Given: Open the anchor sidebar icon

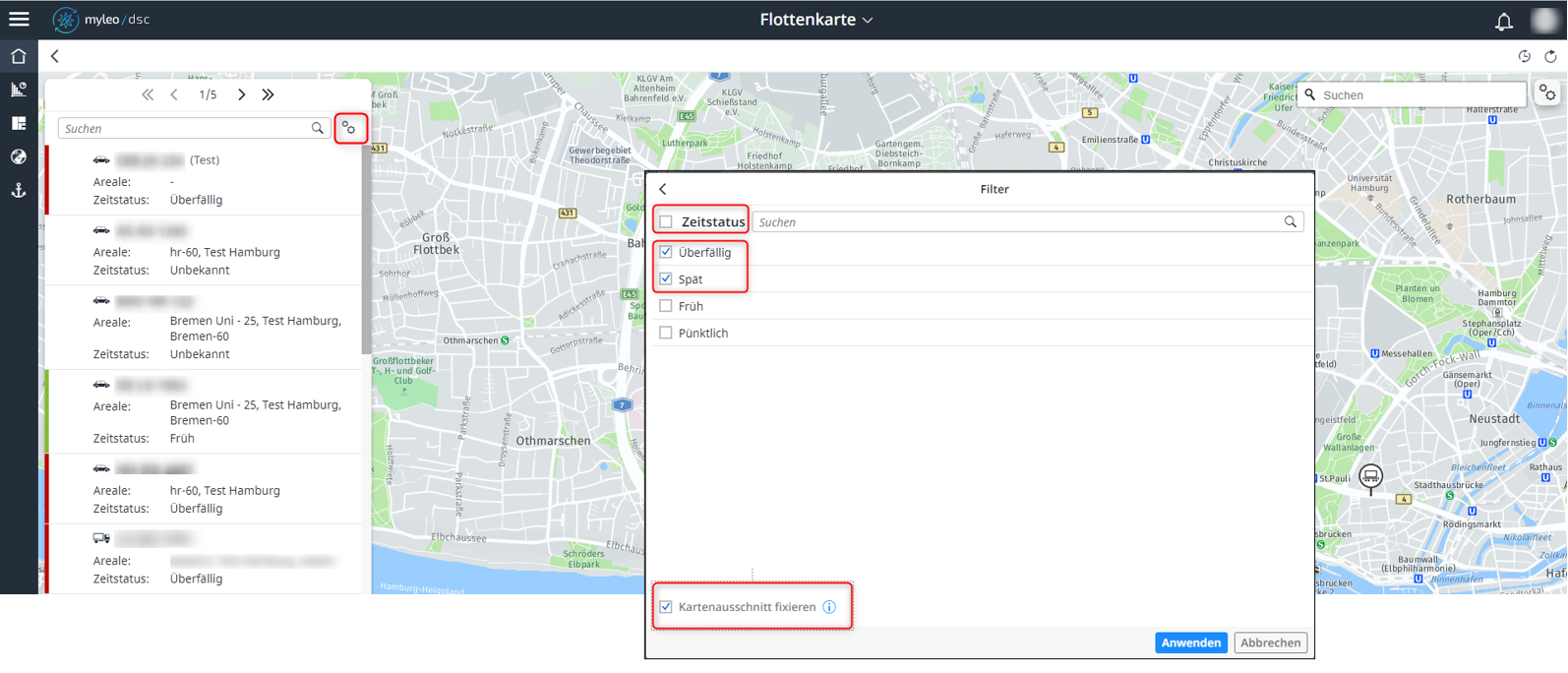Looking at the screenshot, I should click(x=19, y=190).
